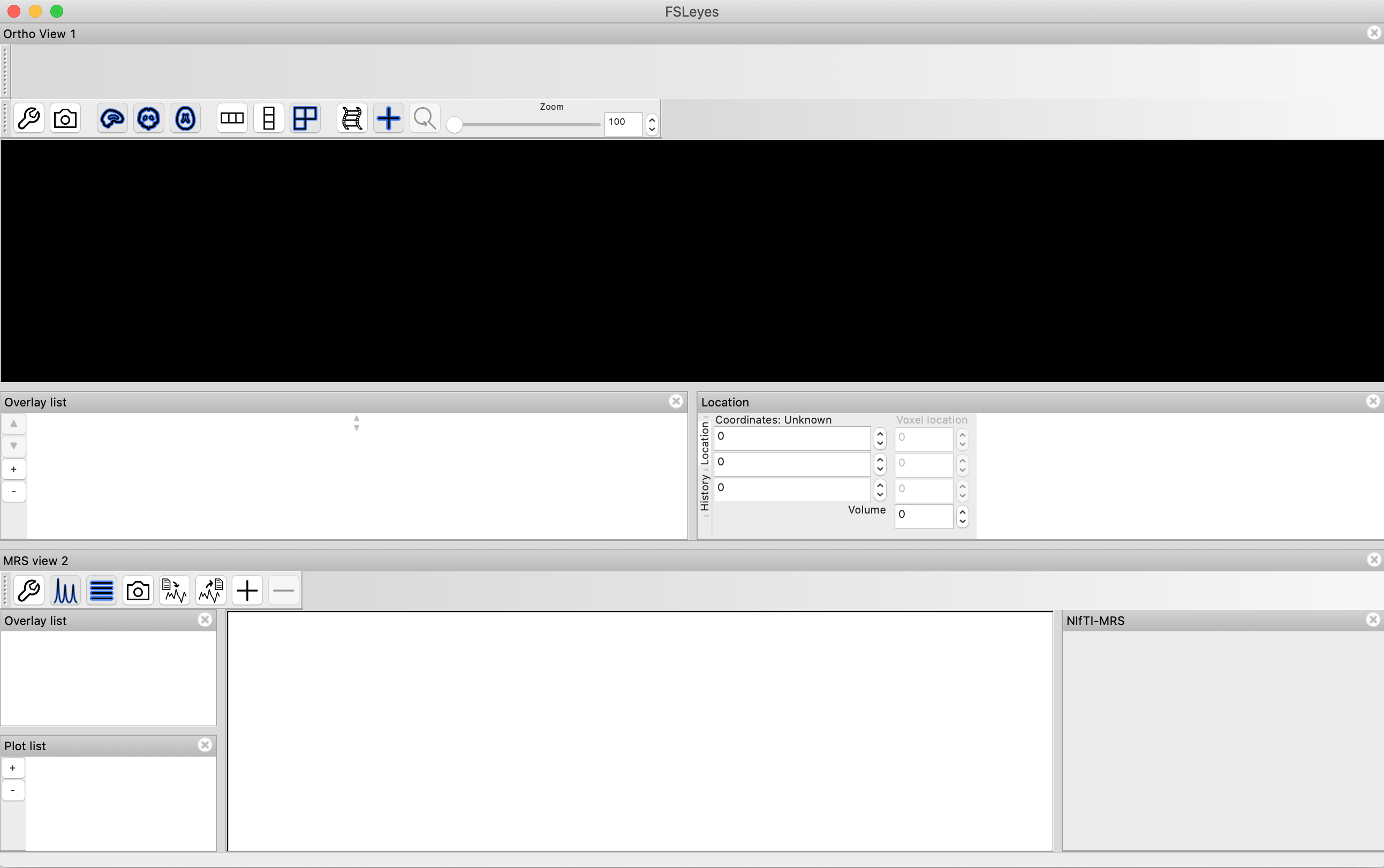
Task: Remove data series with minus icon
Action: pyautogui.click(x=284, y=591)
